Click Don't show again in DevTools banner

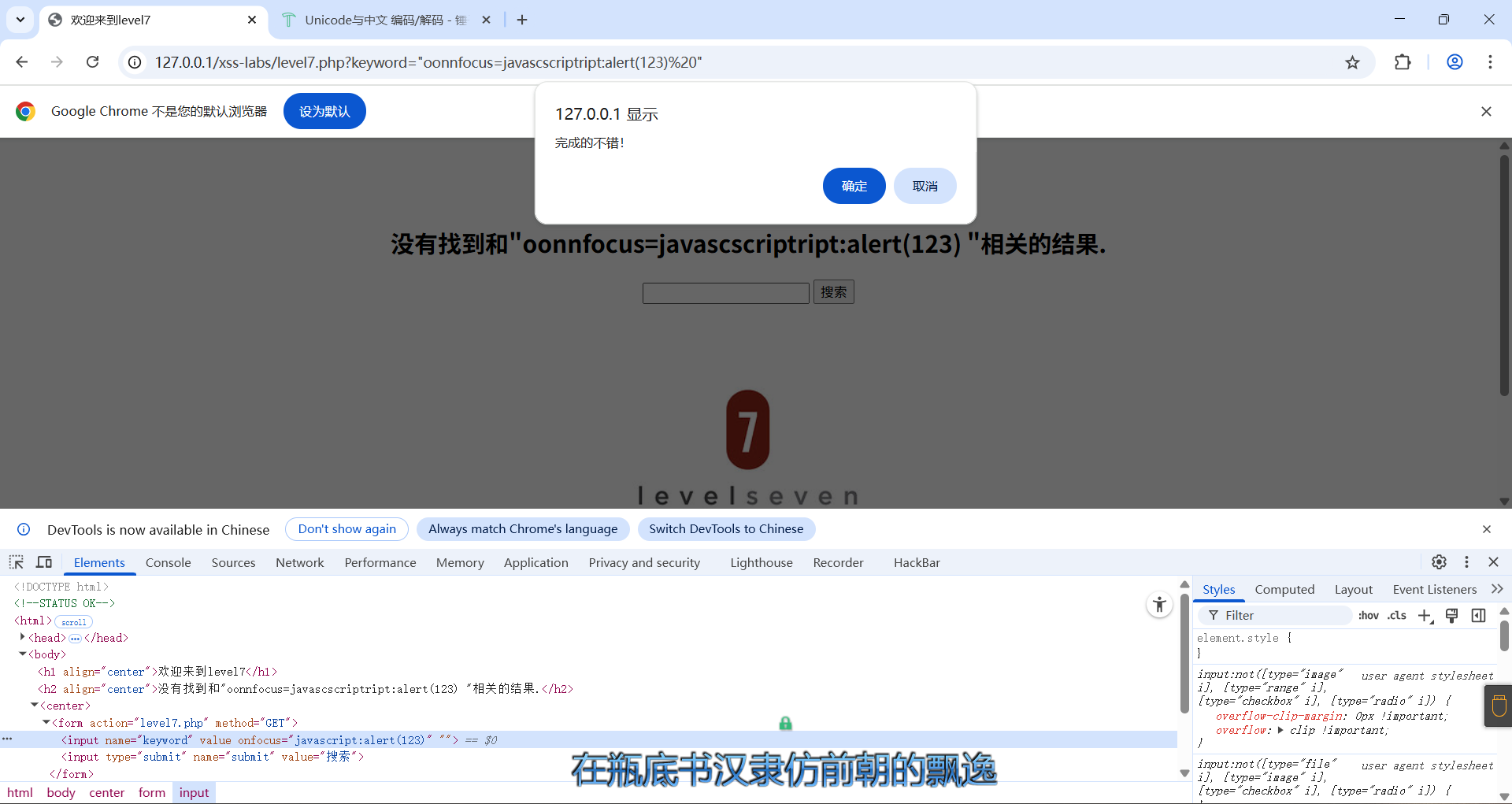347,529
